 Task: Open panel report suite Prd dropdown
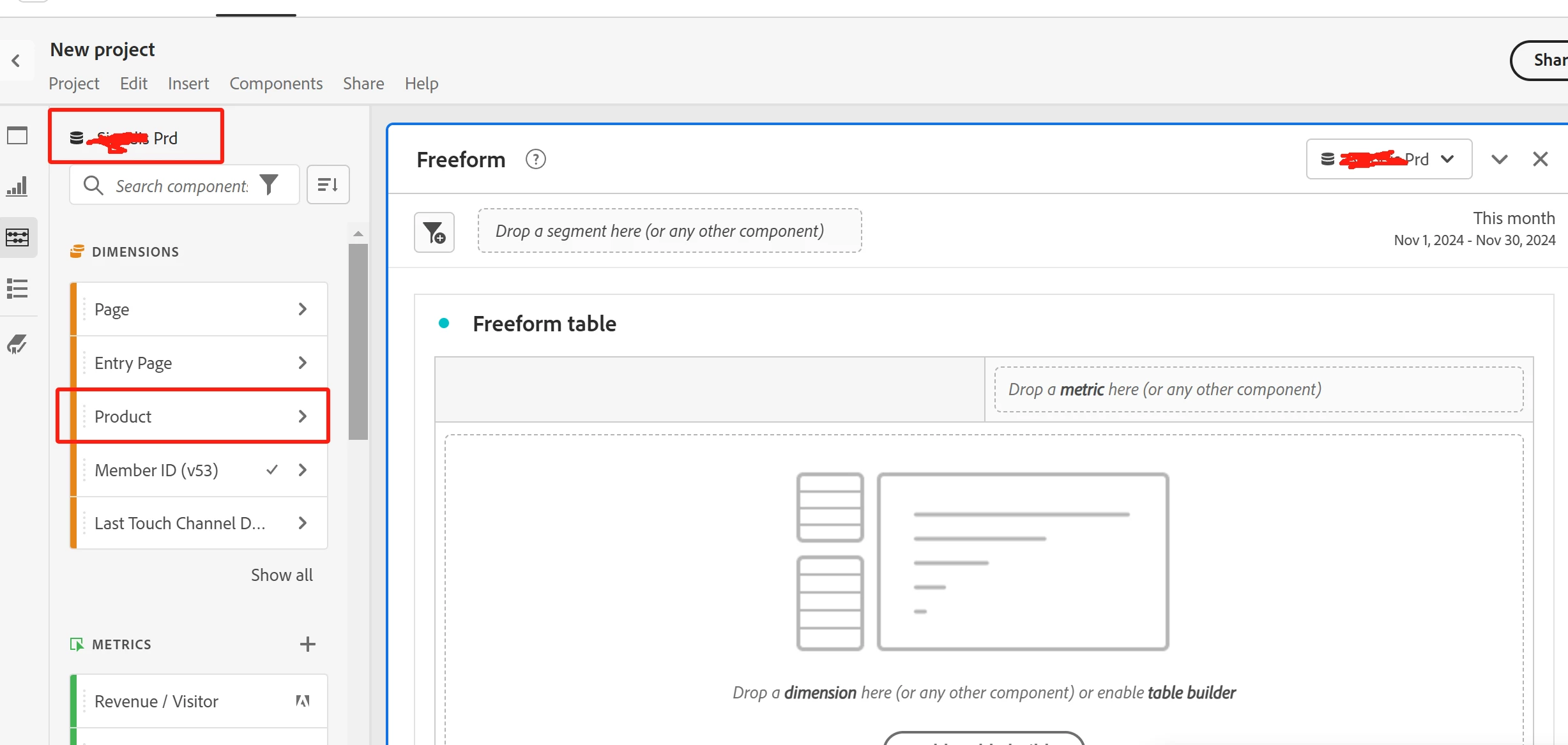1389,160
